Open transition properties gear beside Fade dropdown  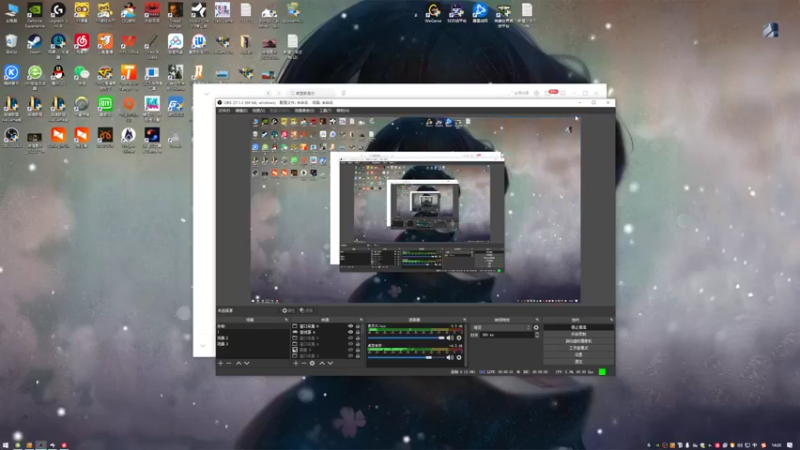(536, 328)
